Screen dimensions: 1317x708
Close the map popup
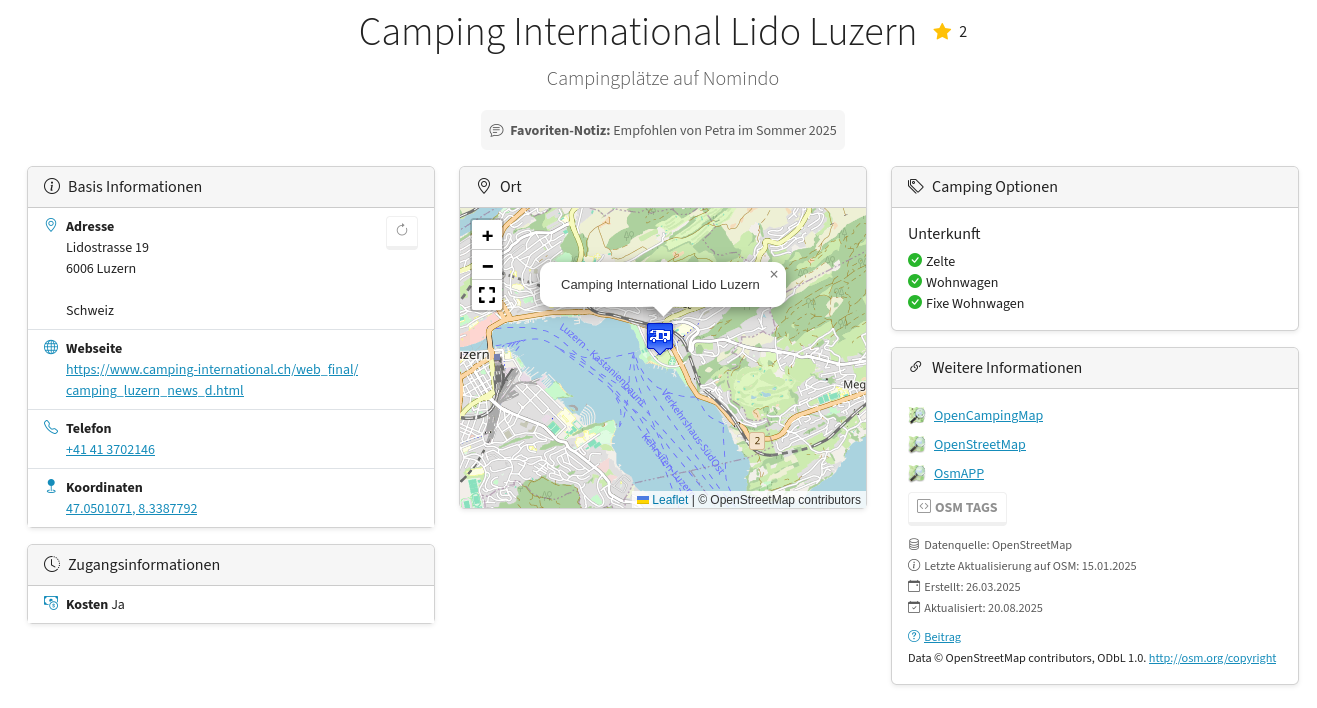(x=773, y=274)
